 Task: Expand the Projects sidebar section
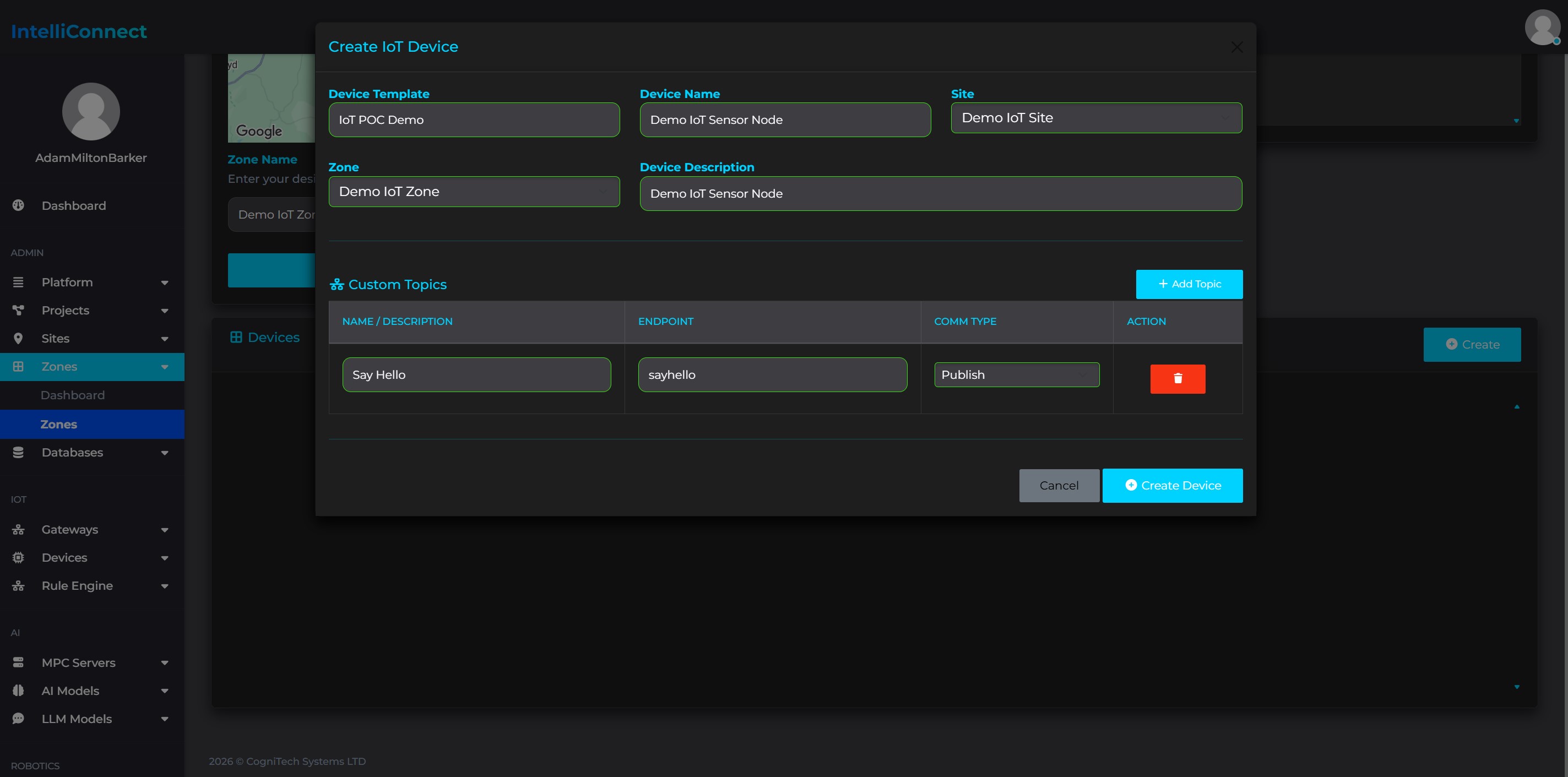tap(92, 309)
